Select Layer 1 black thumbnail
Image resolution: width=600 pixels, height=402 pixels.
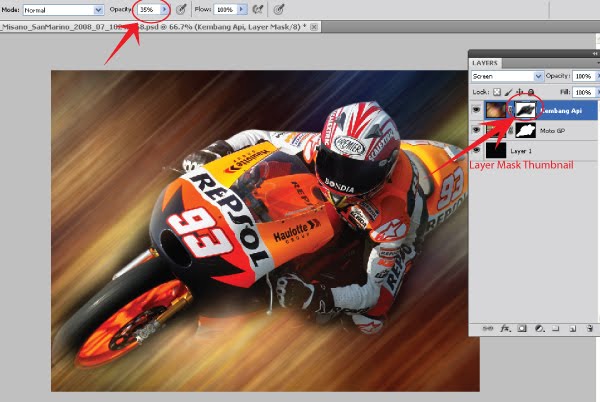pos(496,150)
